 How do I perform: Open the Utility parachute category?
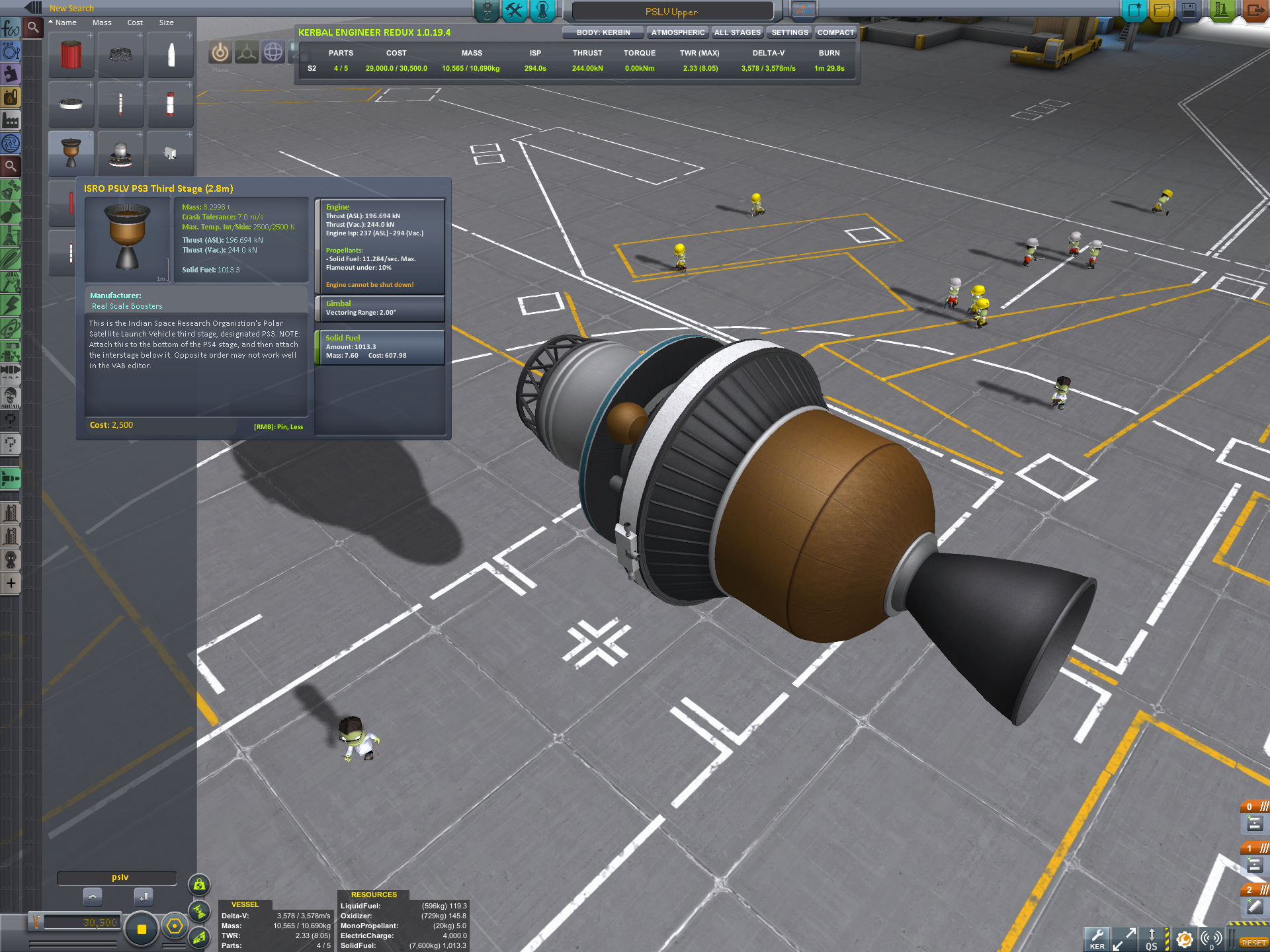pyautogui.click(x=11, y=282)
